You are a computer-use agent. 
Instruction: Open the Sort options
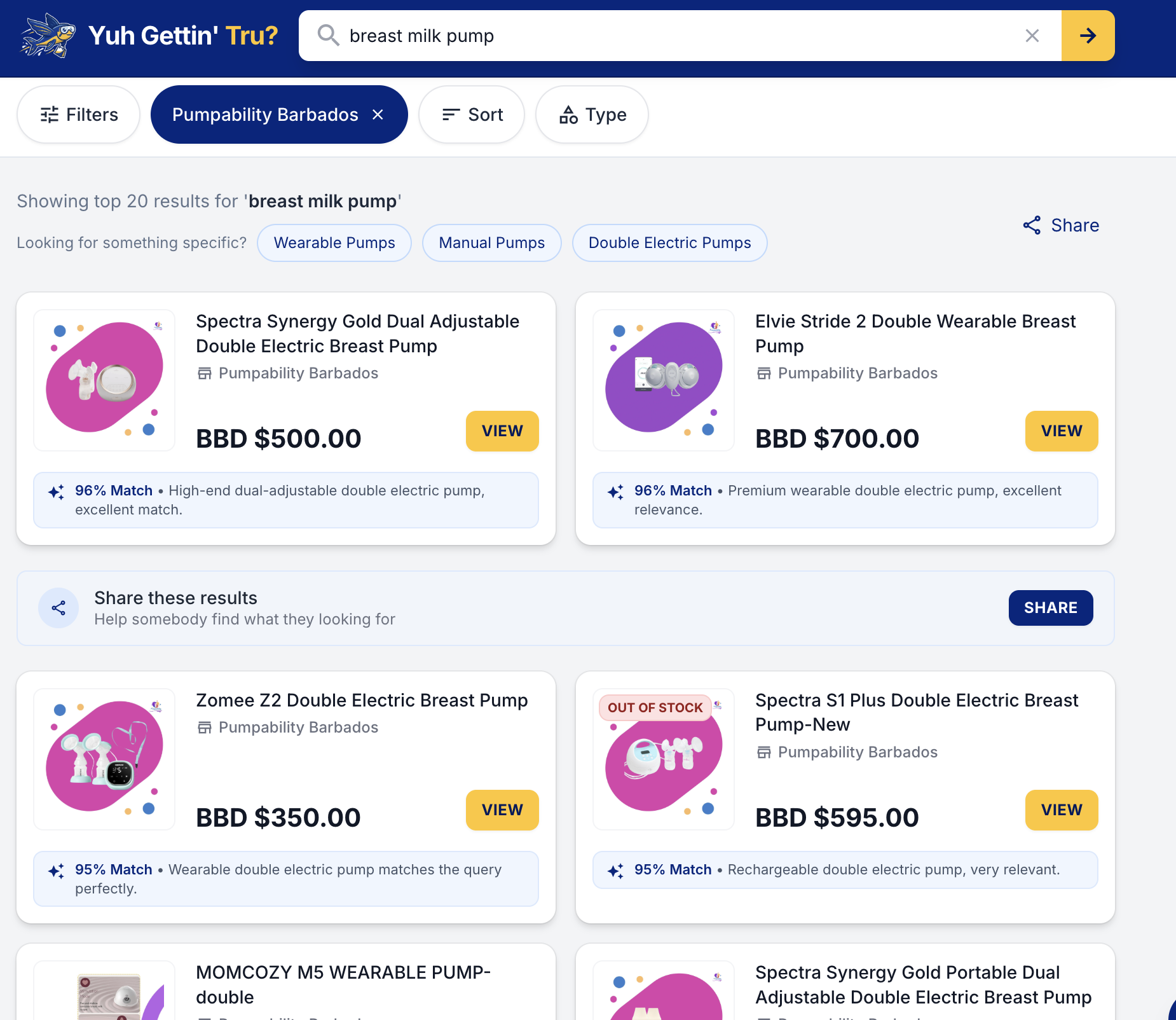471,114
